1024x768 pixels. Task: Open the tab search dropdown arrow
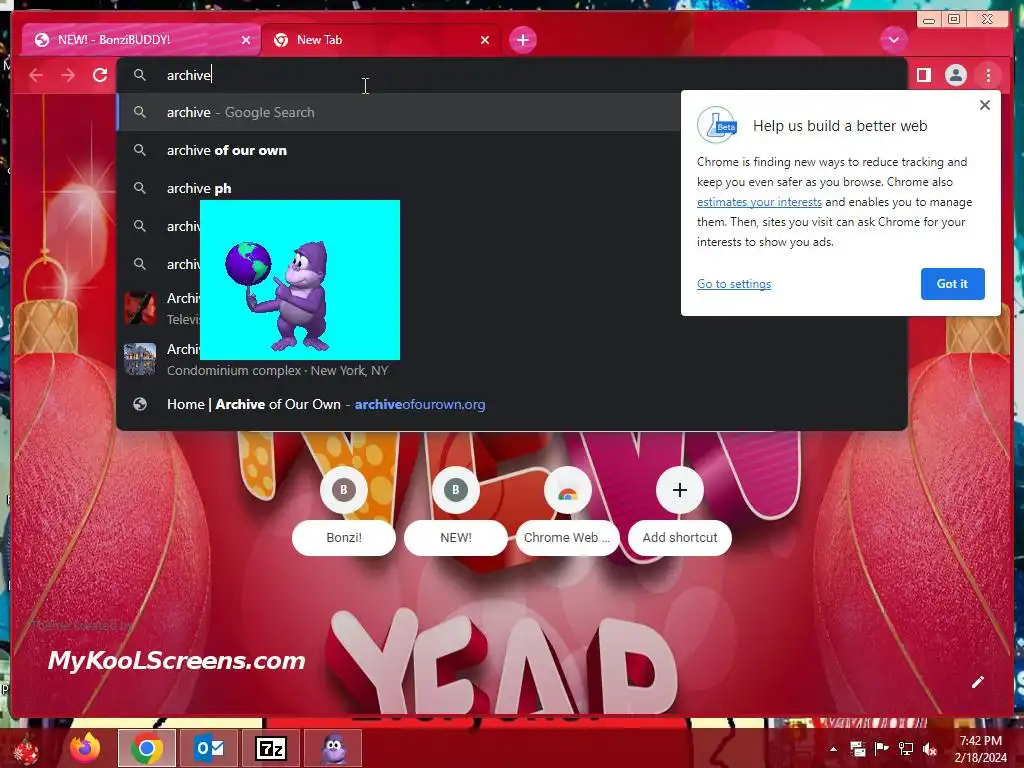point(893,40)
